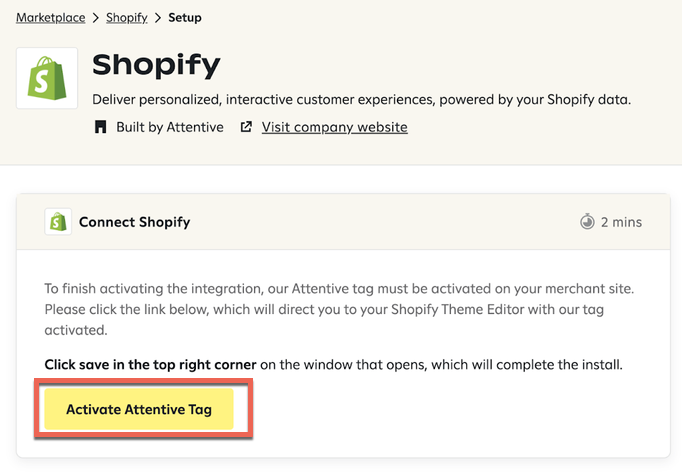
Task: Click the personalized customer experiences description text
Action: point(361,100)
